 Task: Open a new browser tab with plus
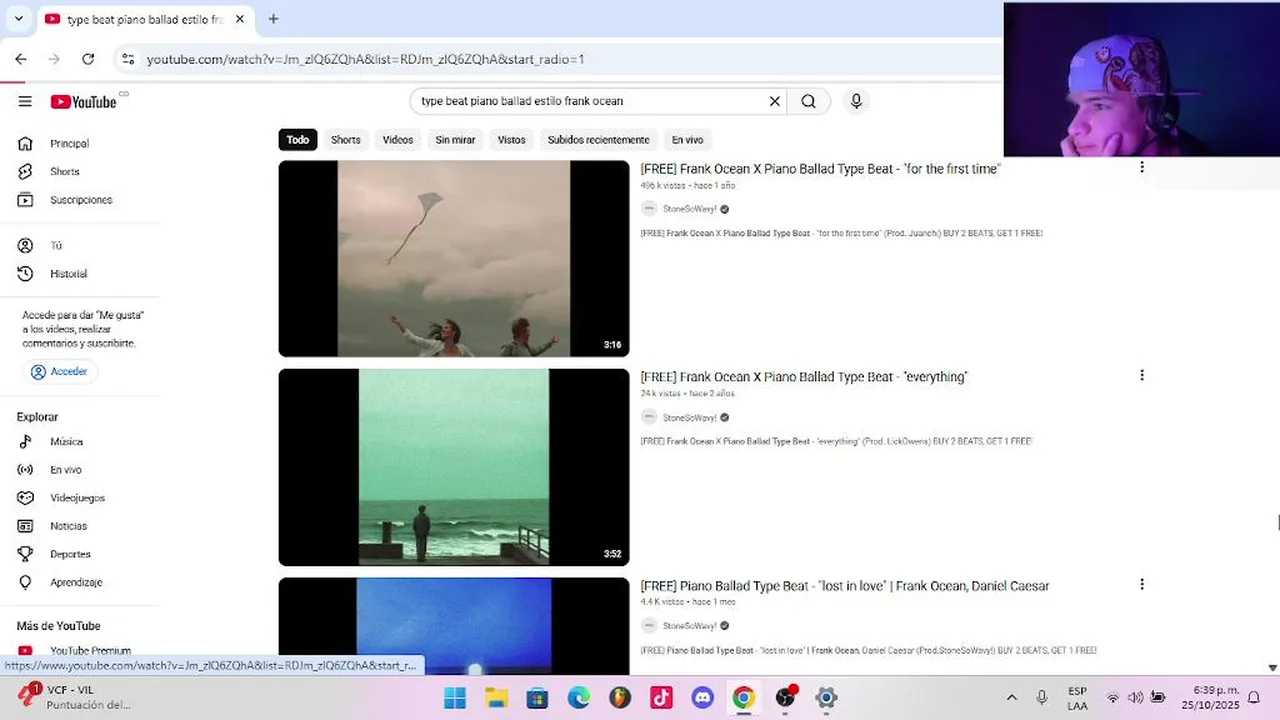273,19
